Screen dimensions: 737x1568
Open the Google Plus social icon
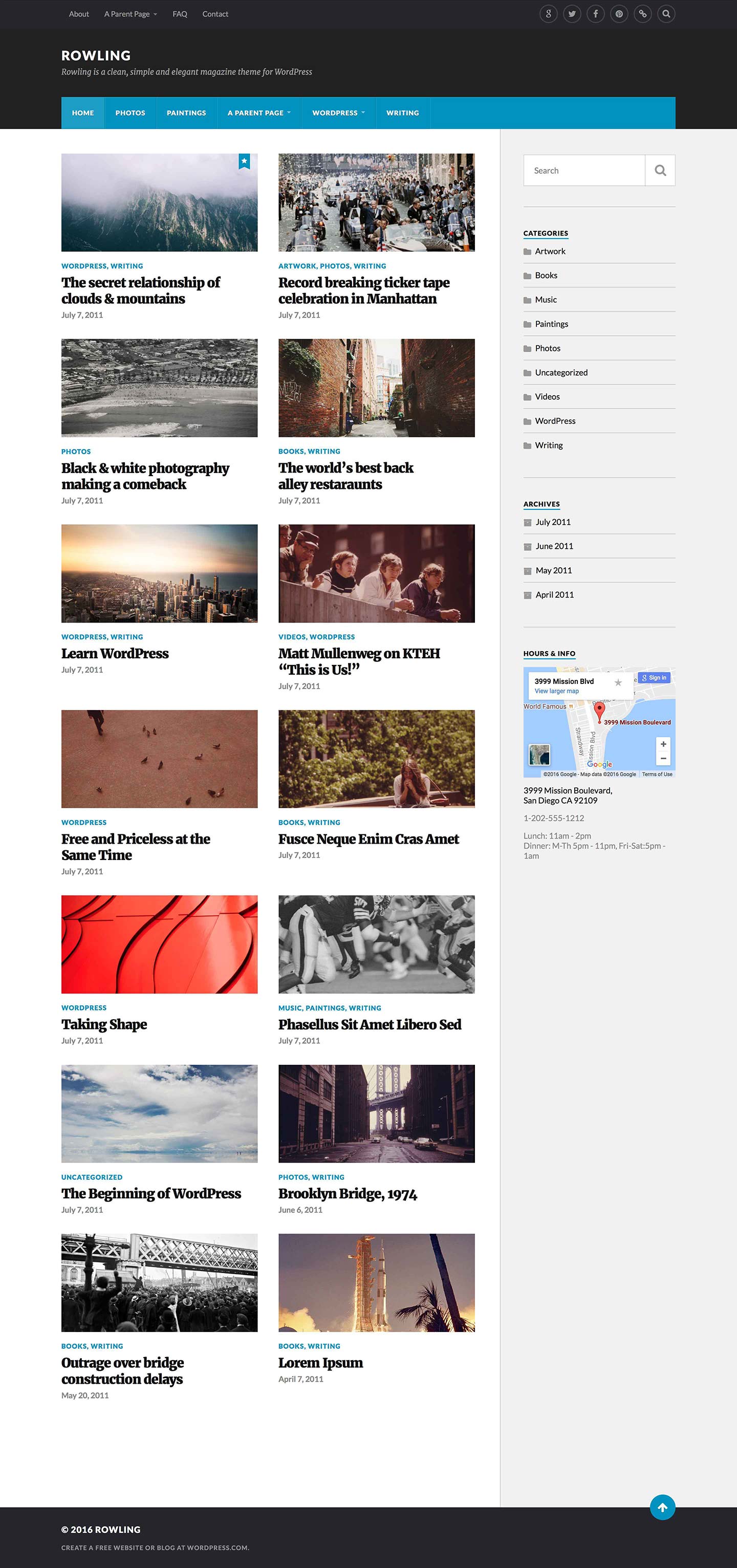[548, 13]
